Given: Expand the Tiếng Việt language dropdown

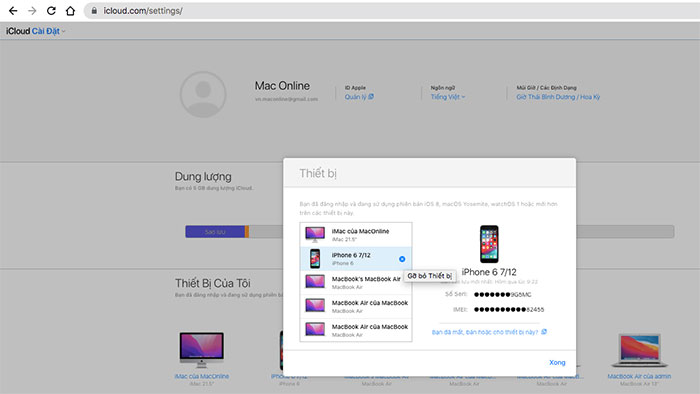Looking at the screenshot, I should 447,97.
